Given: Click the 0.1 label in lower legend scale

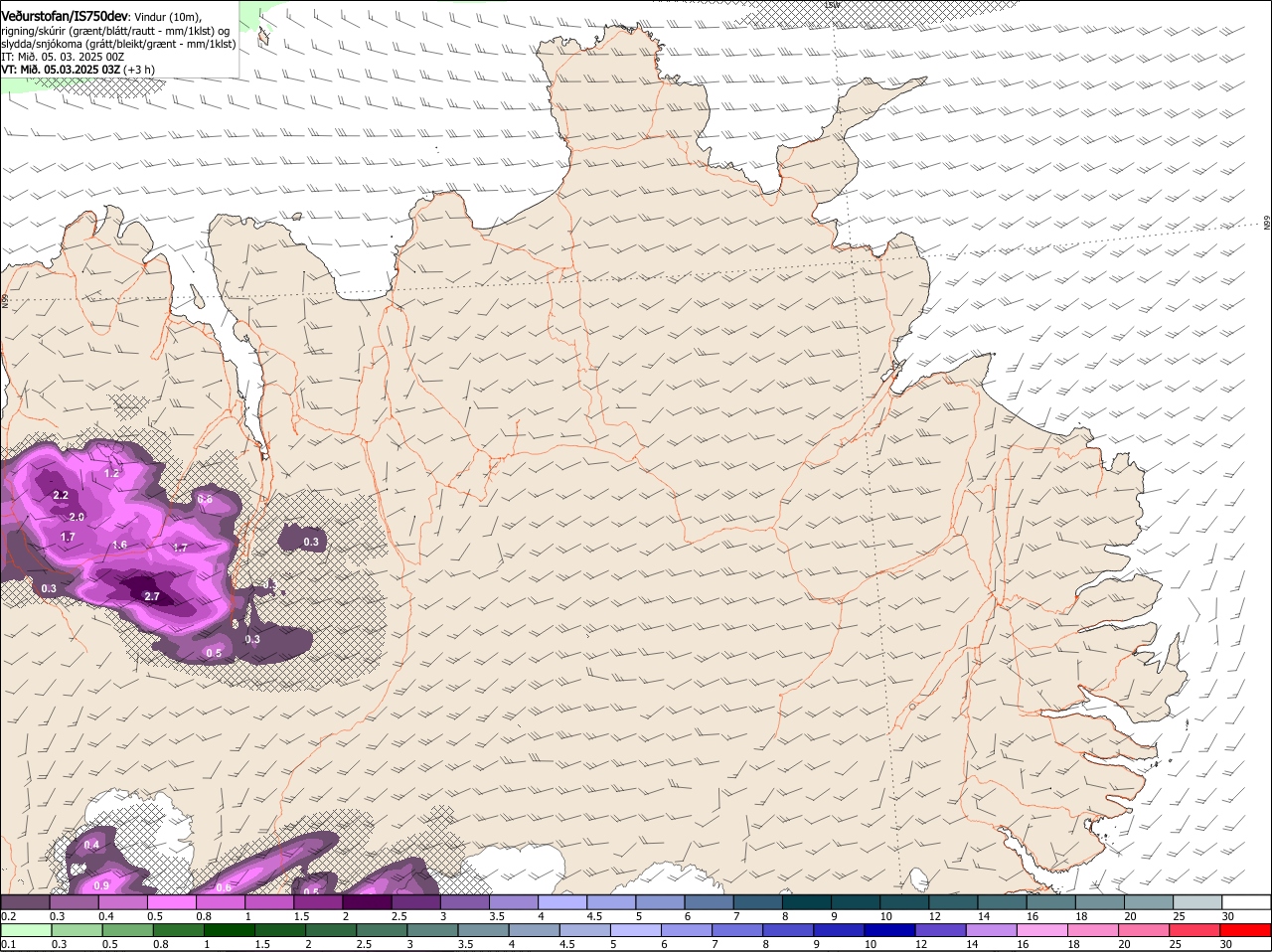Looking at the screenshot, I should pyautogui.click(x=8, y=944).
